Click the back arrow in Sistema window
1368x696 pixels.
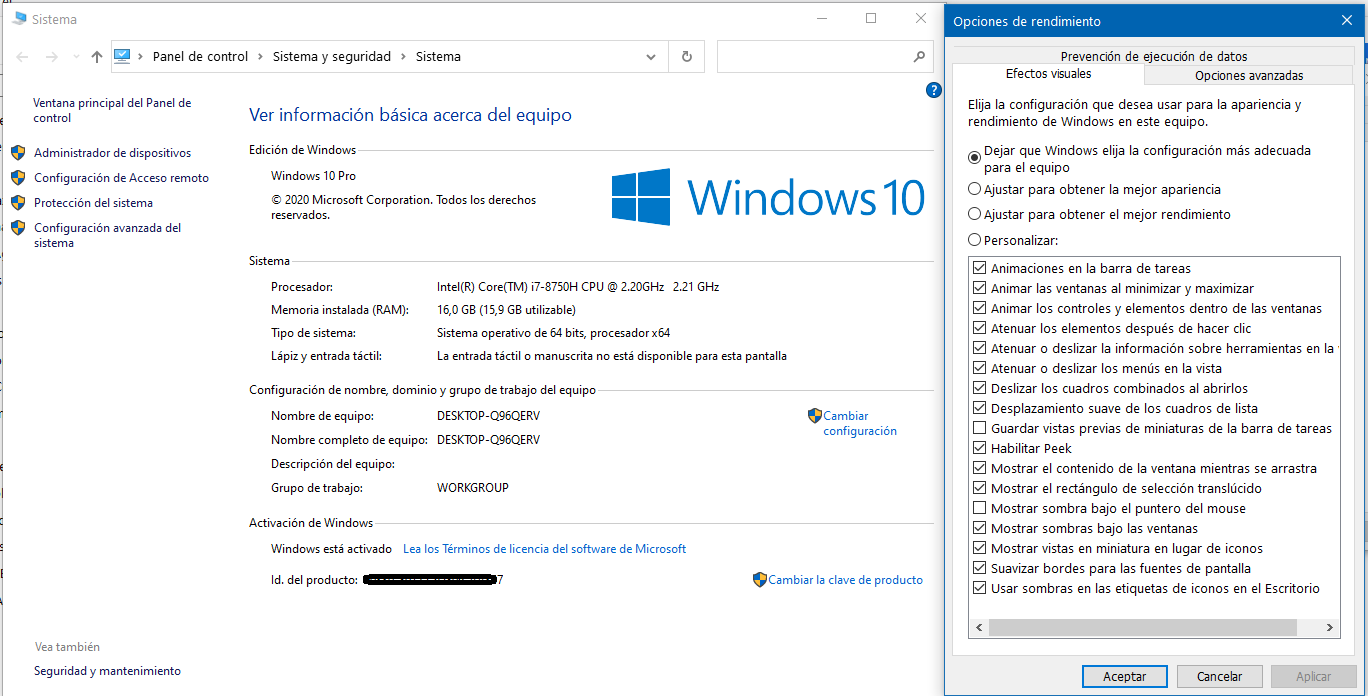click(22, 57)
